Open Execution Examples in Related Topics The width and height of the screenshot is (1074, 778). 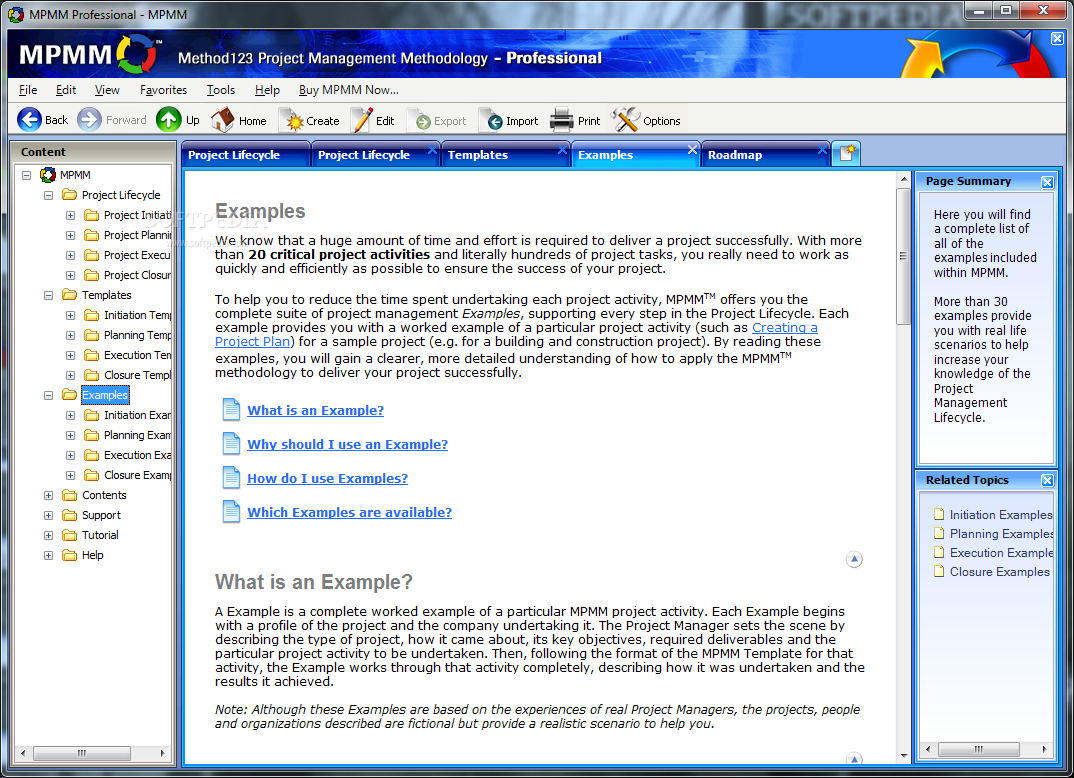[1001, 553]
